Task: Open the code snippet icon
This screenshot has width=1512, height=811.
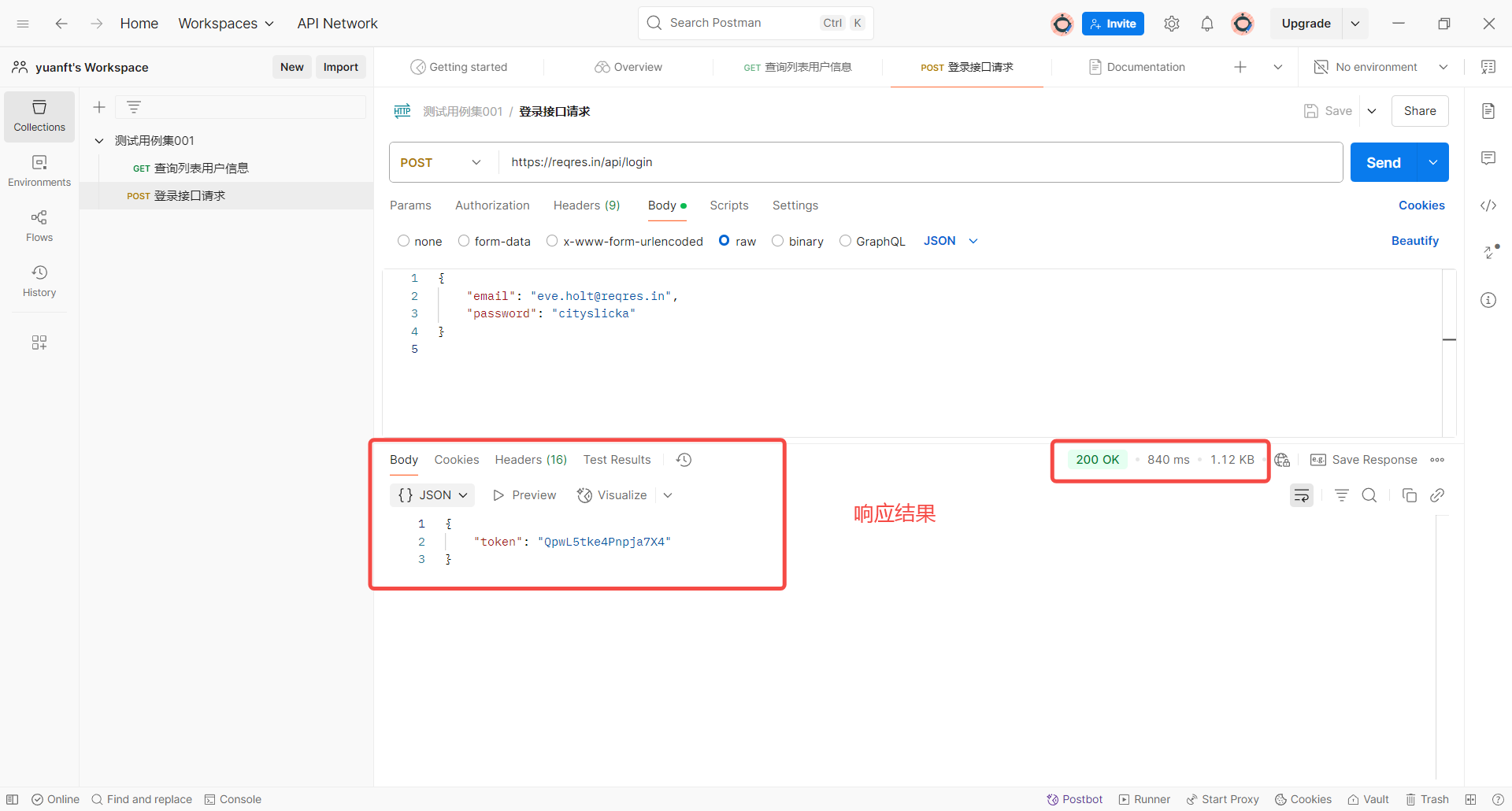Action: 1488,206
